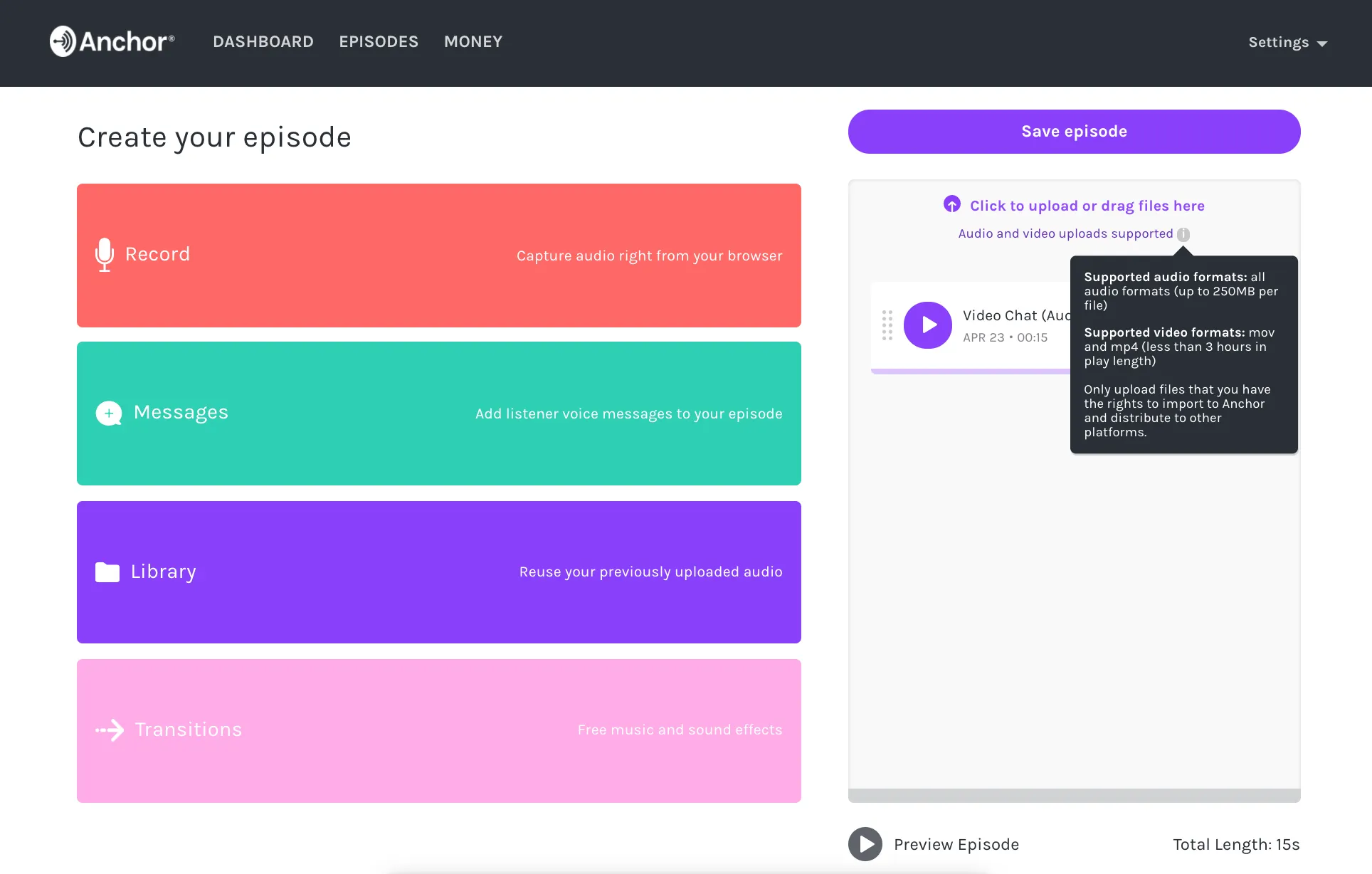
Task: Click the horizontal scrollbar under episode builder
Action: [1074, 795]
